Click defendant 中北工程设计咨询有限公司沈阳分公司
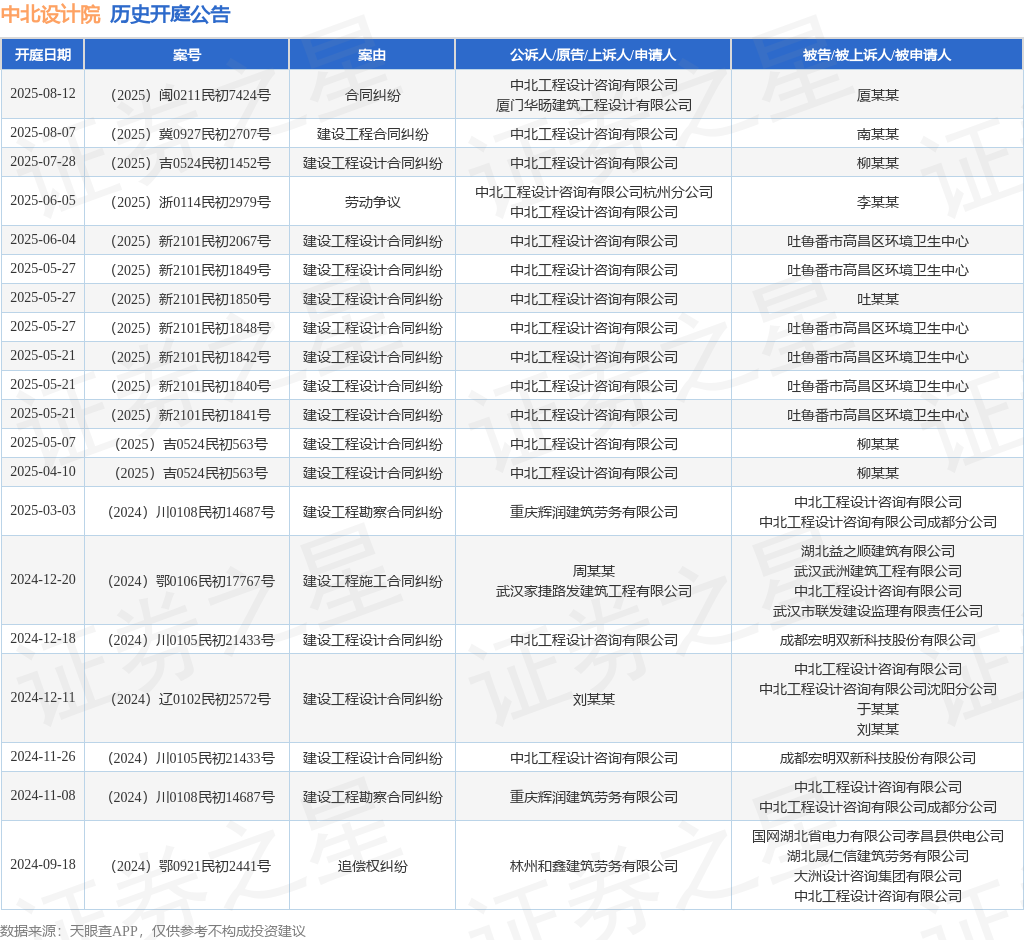The width and height of the screenshot is (1024, 940). click(x=877, y=689)
